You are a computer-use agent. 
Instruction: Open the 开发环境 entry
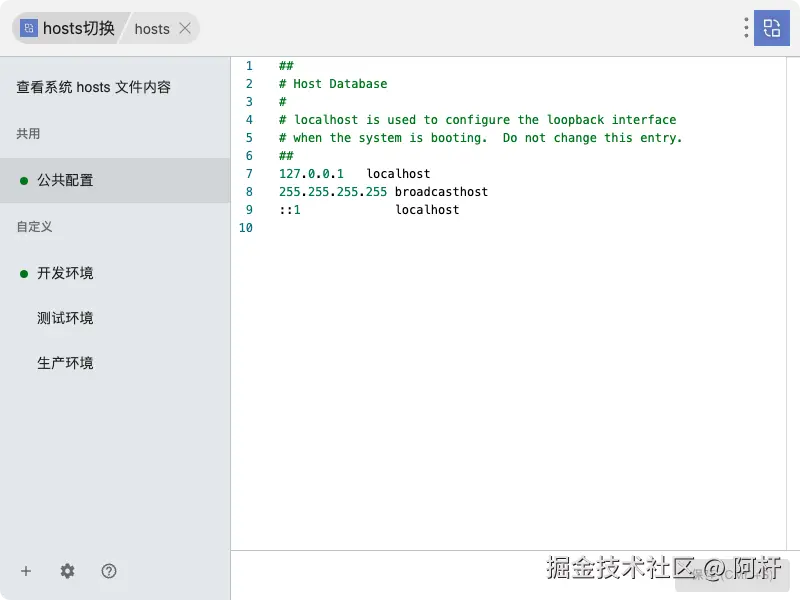pyautogui.click(x=66, y=273)
